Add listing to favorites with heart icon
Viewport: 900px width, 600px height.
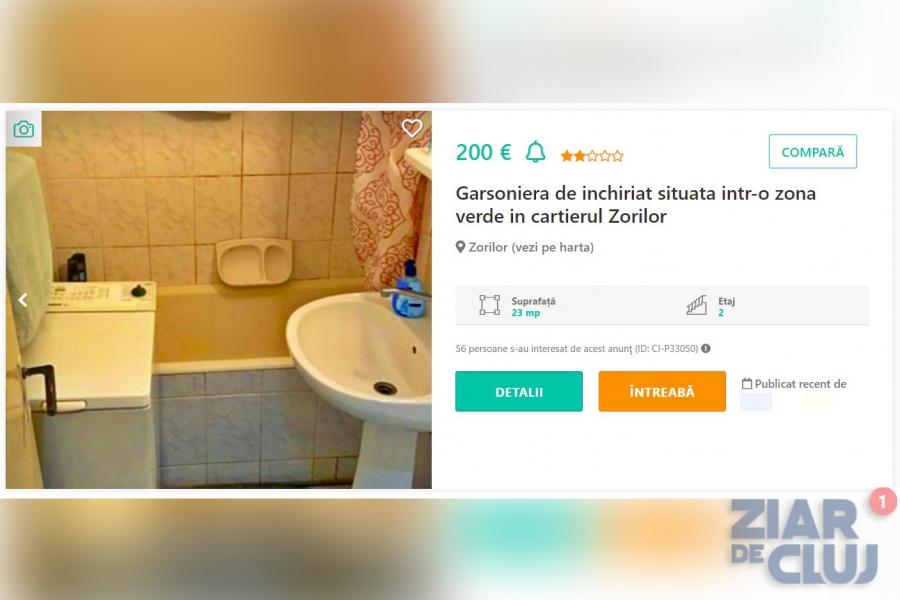tap(412, 128)
